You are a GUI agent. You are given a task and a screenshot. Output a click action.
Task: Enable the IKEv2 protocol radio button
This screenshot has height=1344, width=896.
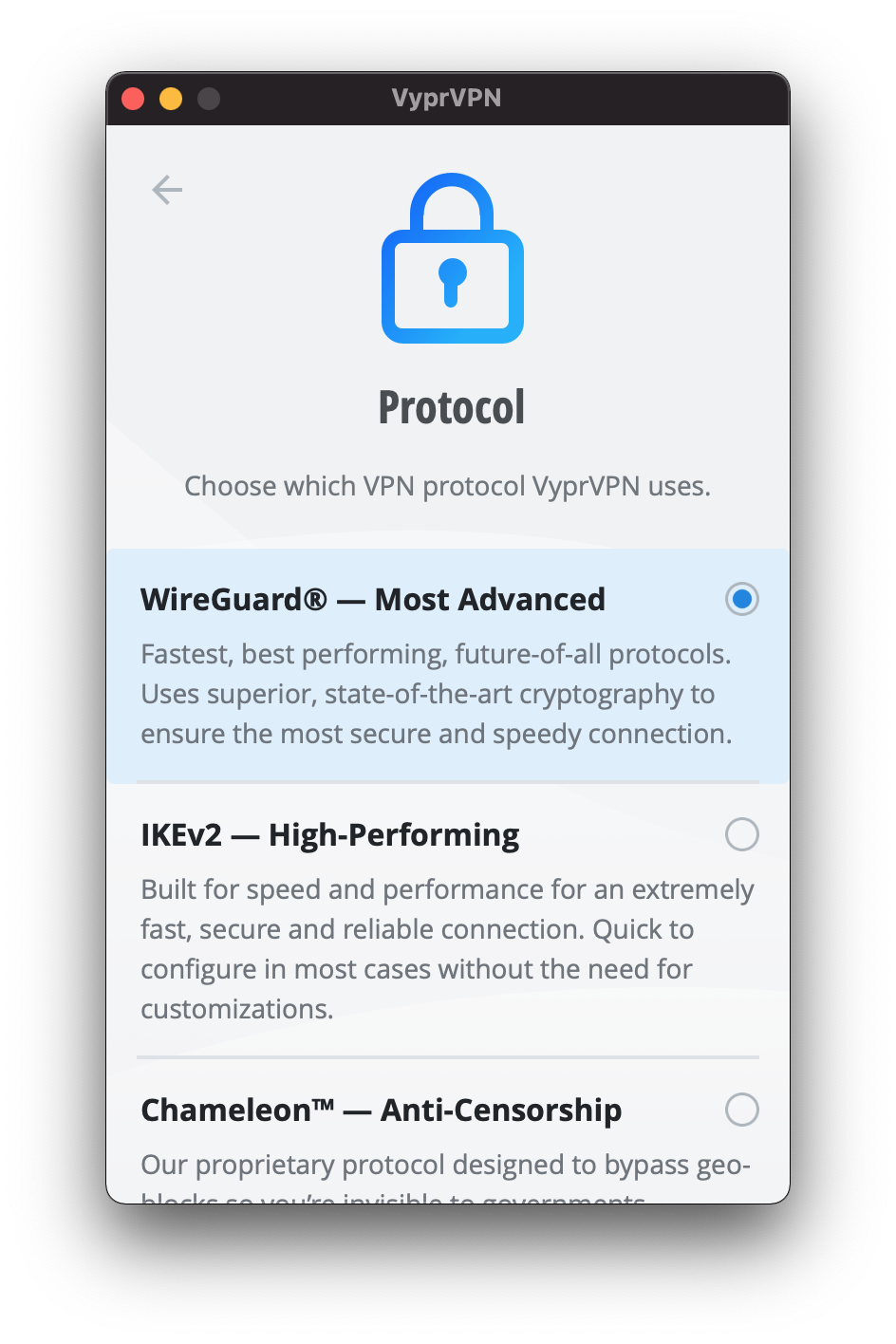(x=742, y=834)
